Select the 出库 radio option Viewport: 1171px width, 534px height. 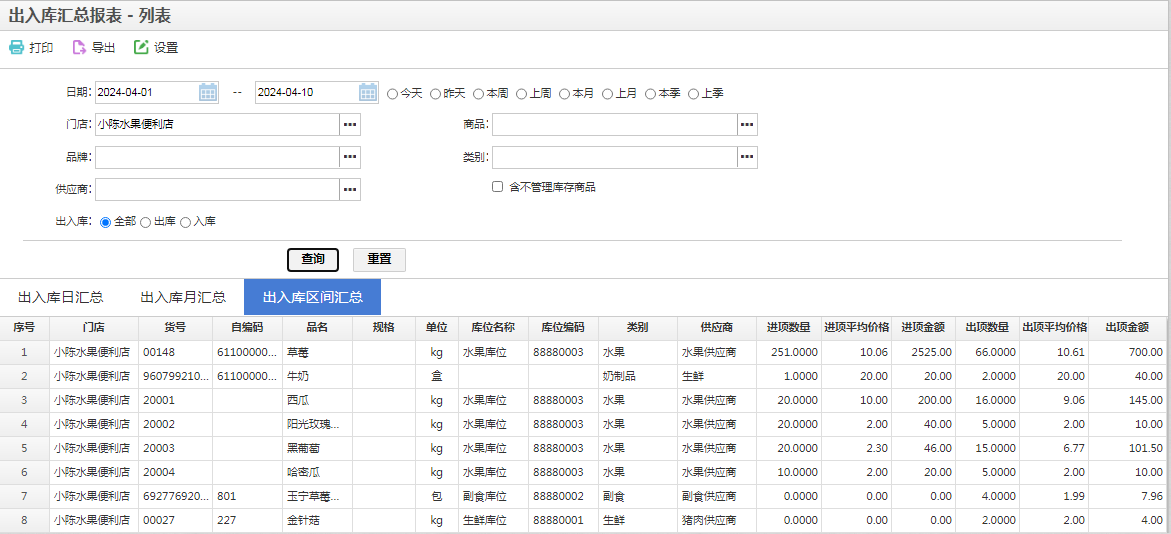[x=146, y=223]
